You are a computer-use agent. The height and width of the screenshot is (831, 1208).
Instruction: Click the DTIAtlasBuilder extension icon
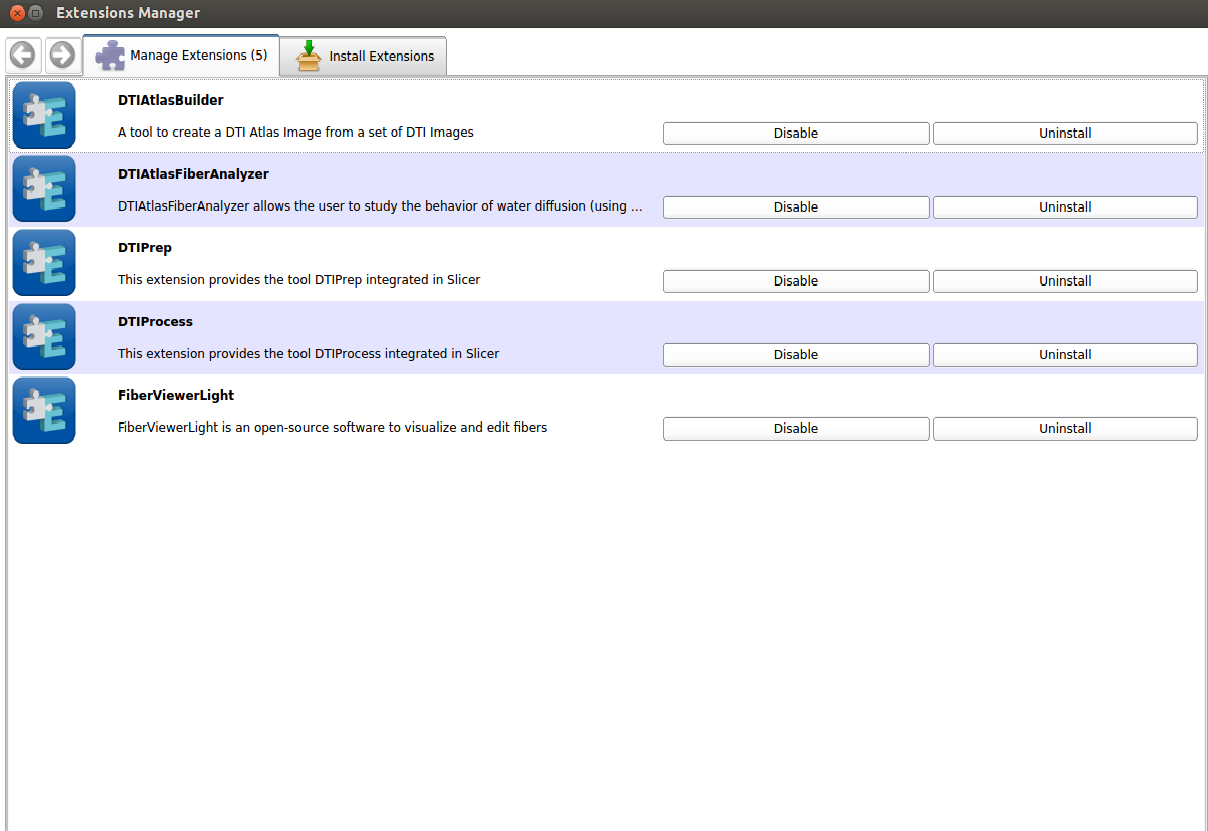(44, 115)
